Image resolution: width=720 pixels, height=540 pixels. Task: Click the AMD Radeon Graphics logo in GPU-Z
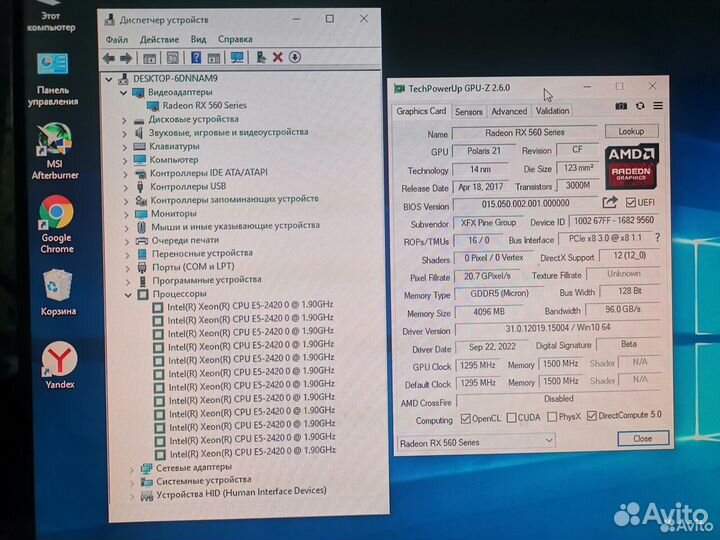tap(631, 166)
